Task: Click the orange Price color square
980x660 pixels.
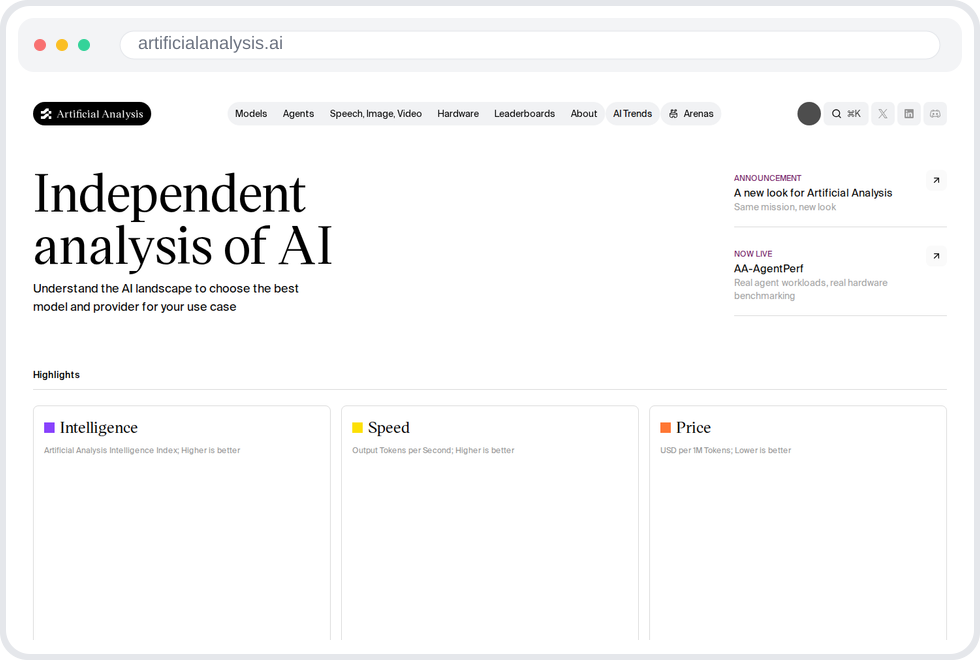Action: pyautogui.click(x=666, y=428)
